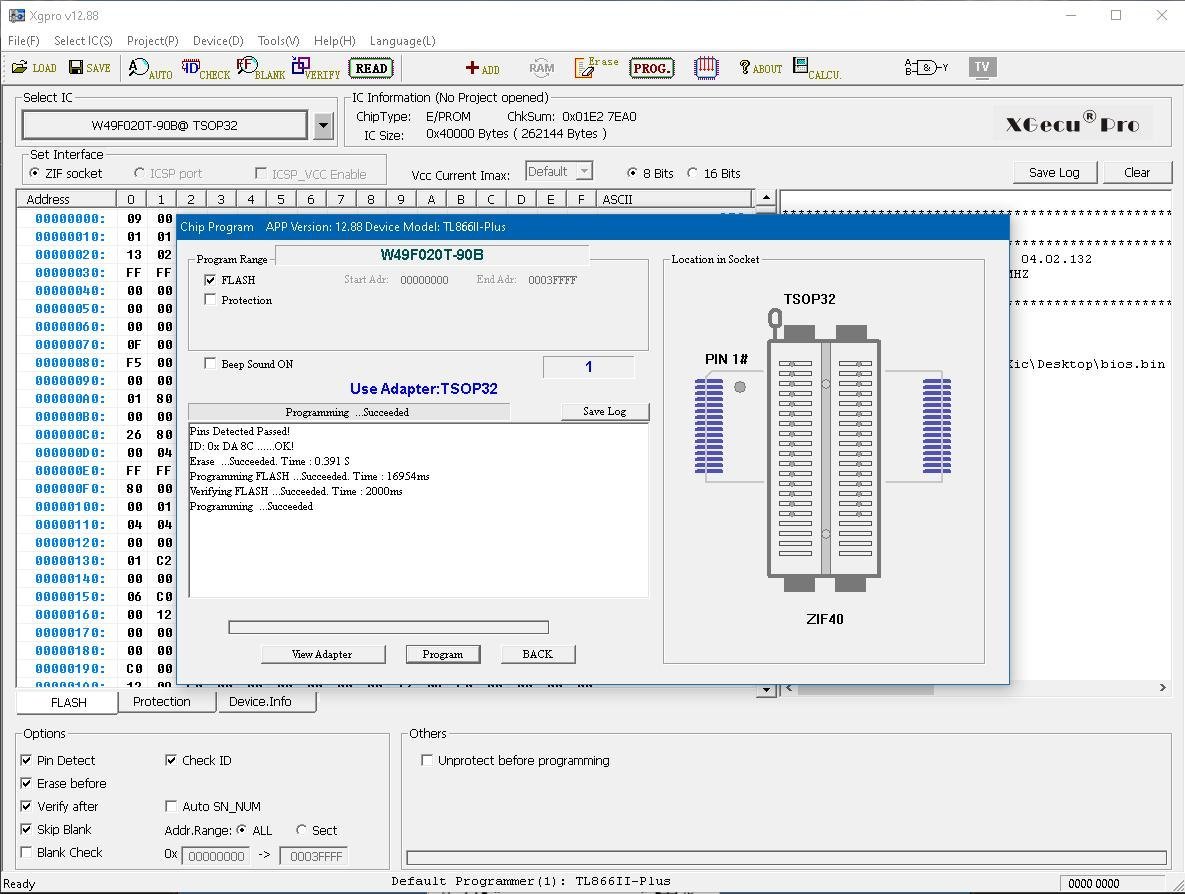Turn on Beep Sound ON checkbox

click(210, 363)
